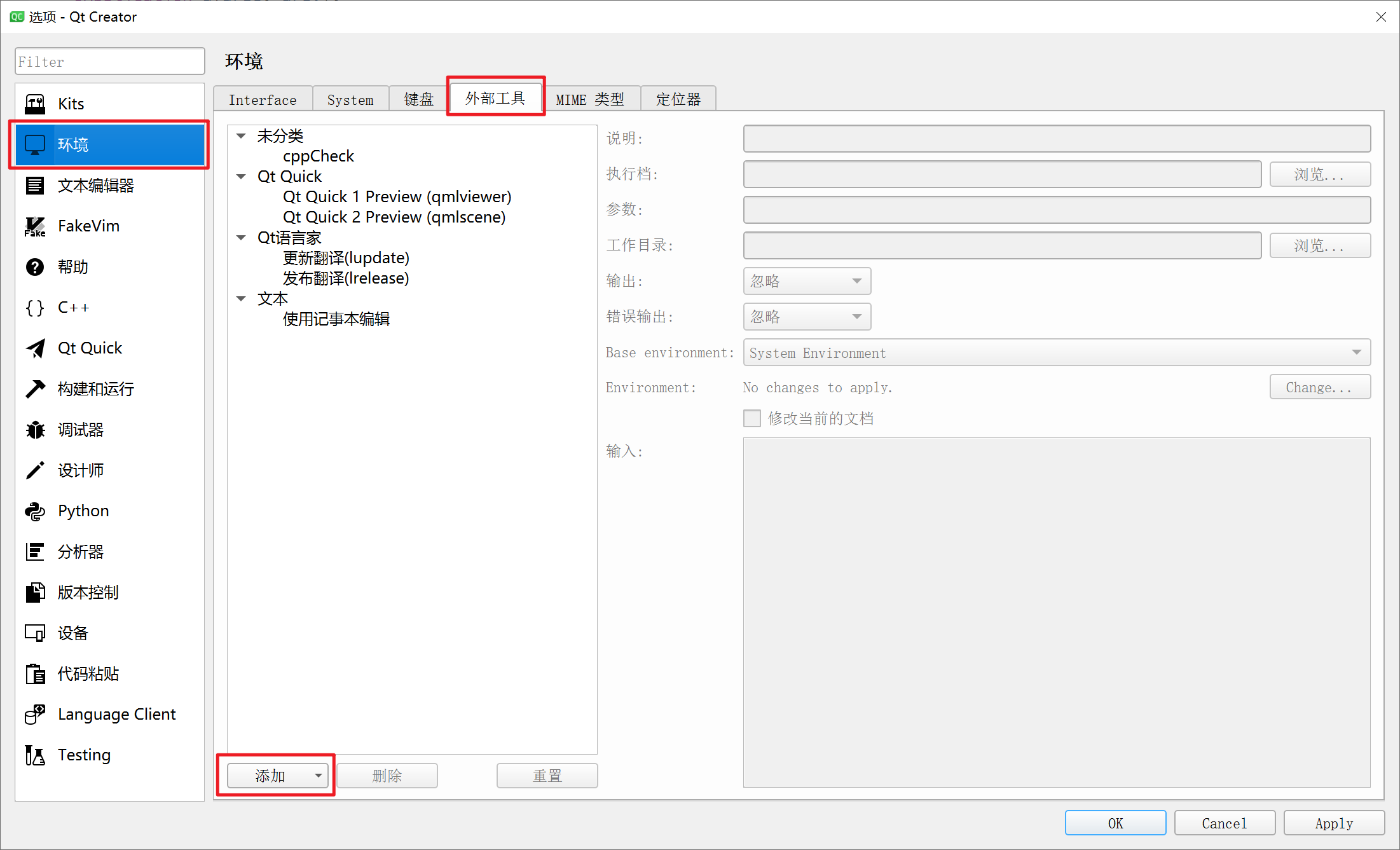The width and height of the screenshot is (1400, 850).
Task: Collapse the 未分类 tree group
Action: [242, 136]
